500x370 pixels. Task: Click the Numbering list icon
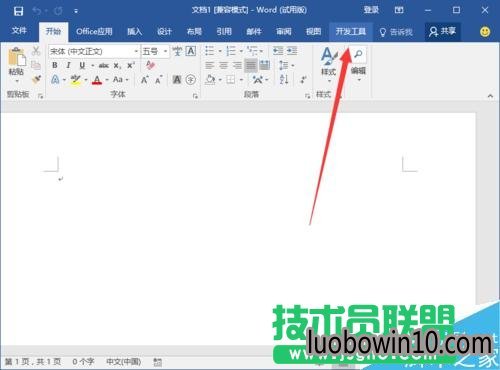pyautogui.click(x=231, y=51)
